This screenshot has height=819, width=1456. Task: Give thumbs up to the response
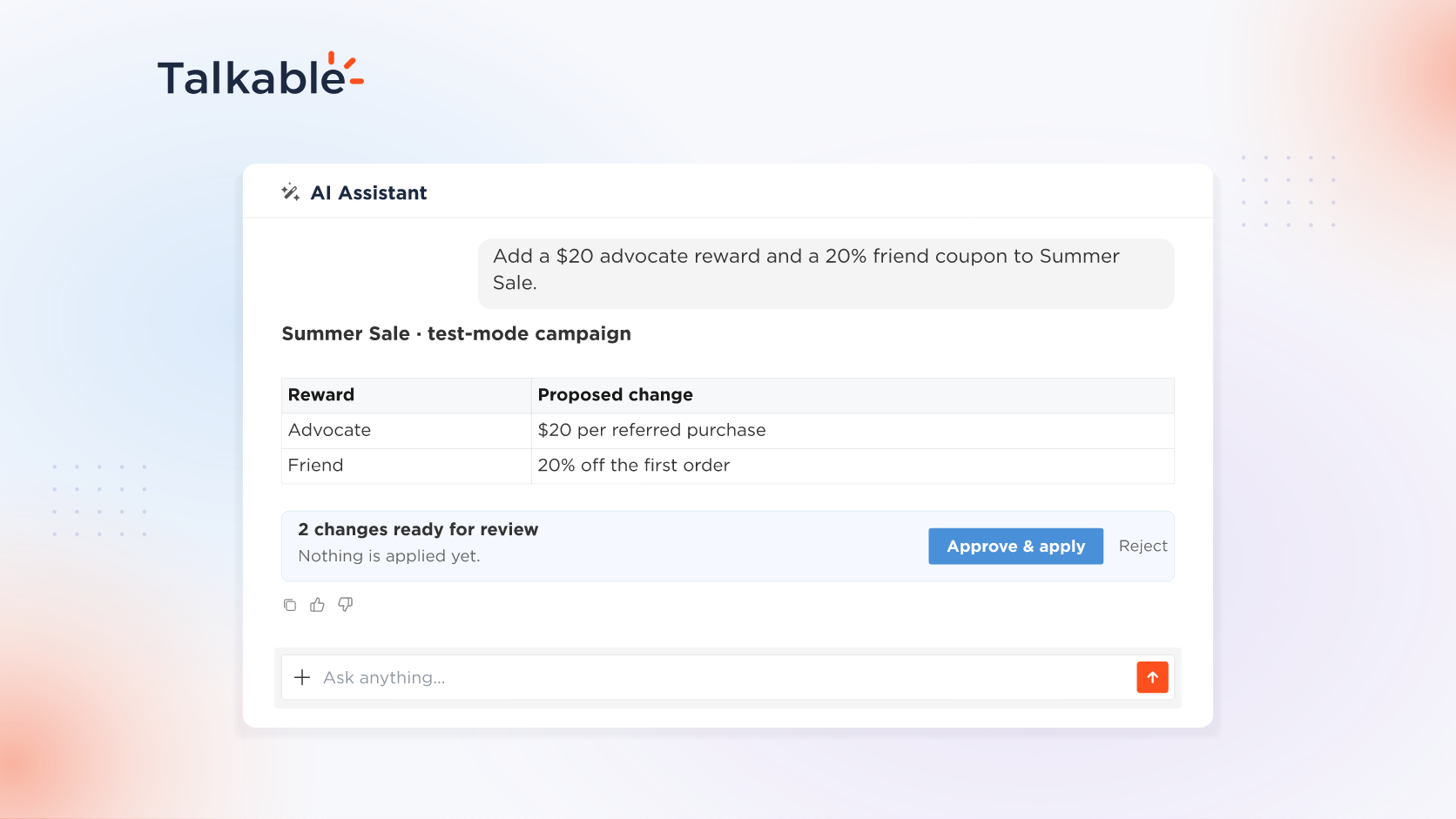[x=317, y=605]
